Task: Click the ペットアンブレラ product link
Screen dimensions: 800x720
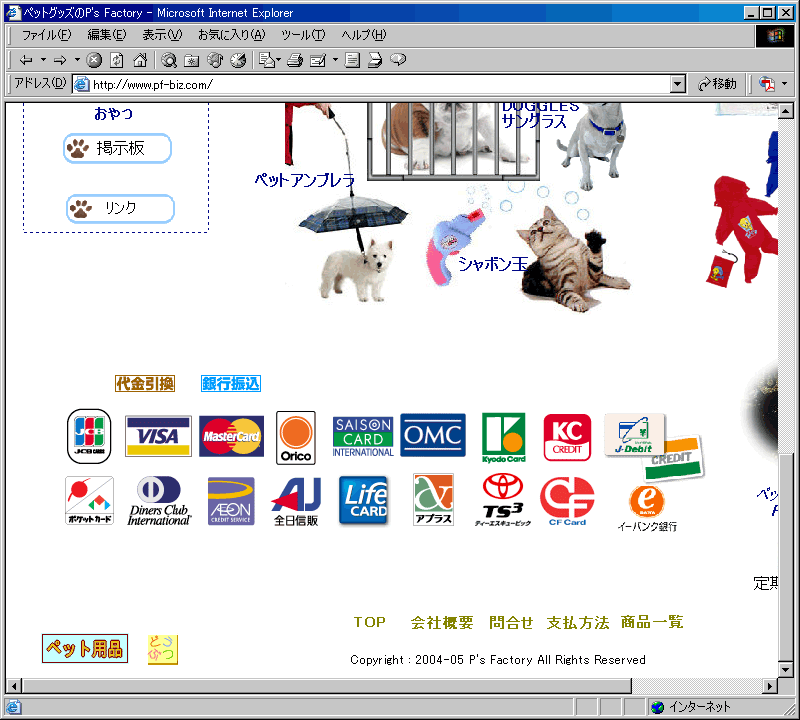Action: pyautogui.click(x=305, y=180)
